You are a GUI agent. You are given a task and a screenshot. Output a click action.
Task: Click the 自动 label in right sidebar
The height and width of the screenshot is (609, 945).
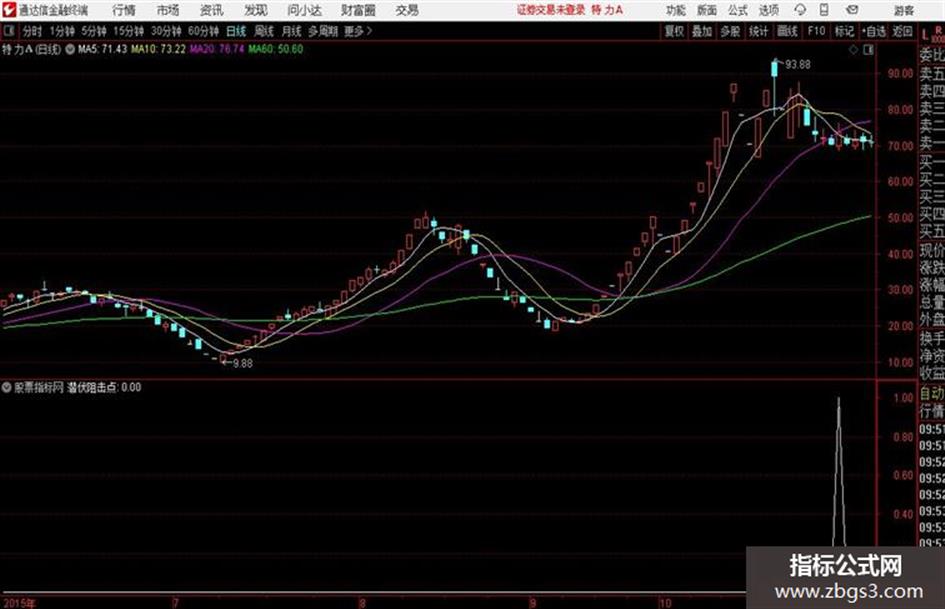pos(932,394)
